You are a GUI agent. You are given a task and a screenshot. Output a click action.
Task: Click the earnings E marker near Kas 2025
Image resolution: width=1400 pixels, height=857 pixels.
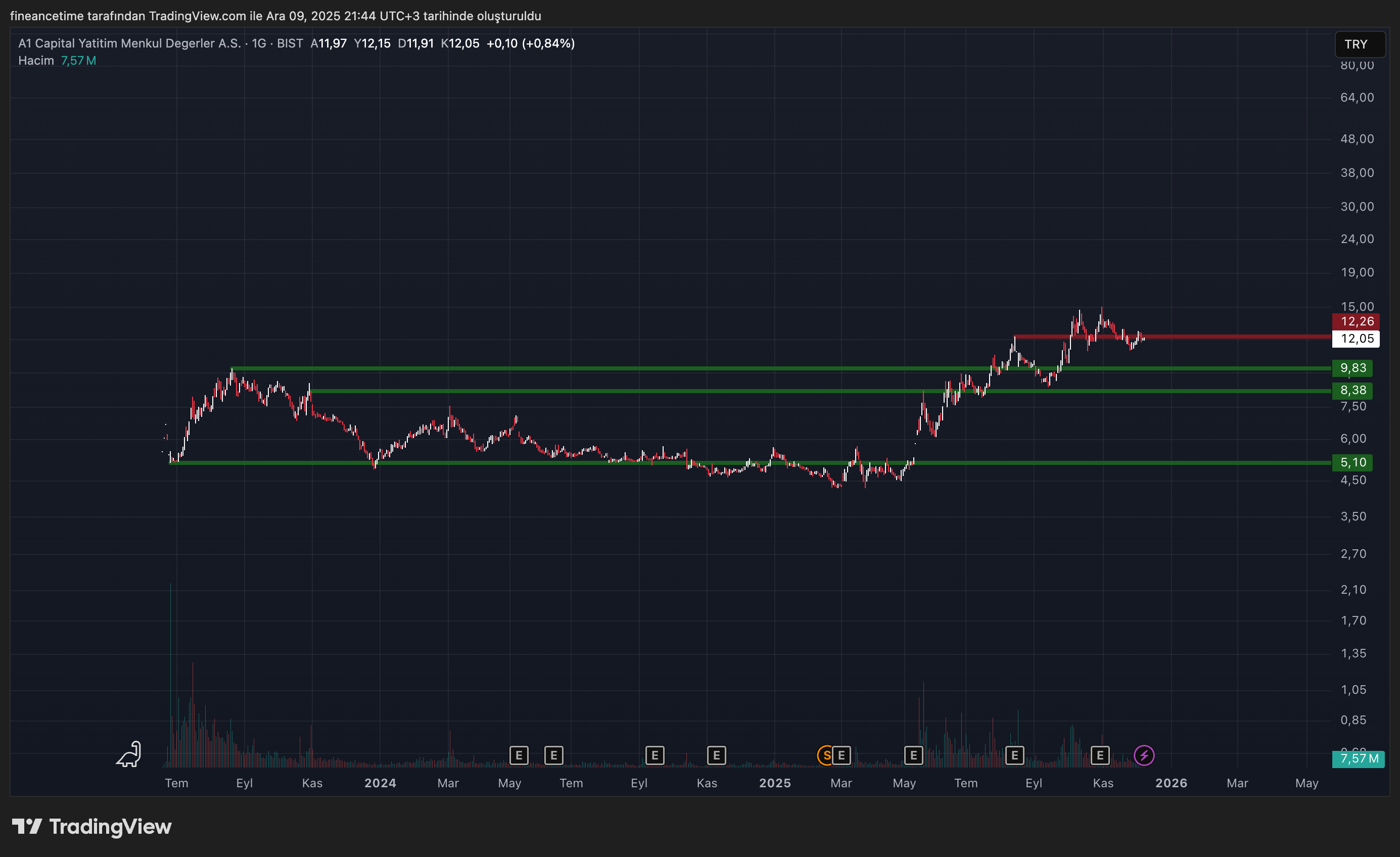(1100, 755)
